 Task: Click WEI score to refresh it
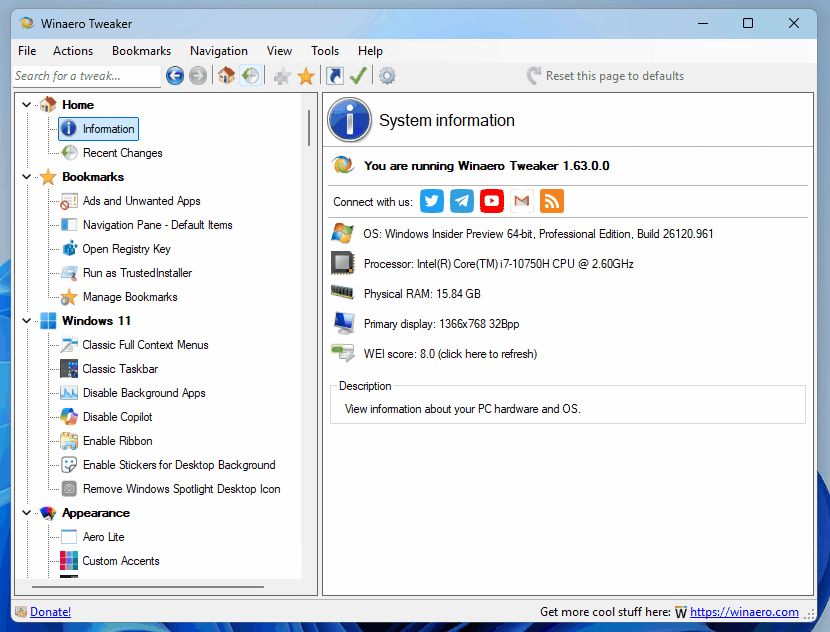(449, 354)
